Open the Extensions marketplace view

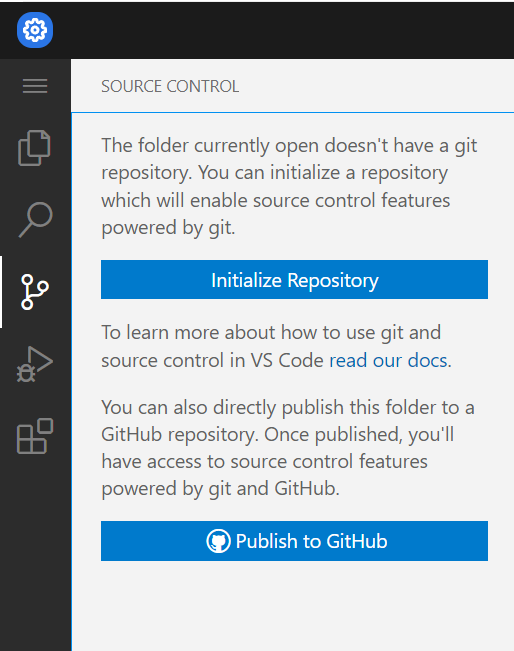35,436
